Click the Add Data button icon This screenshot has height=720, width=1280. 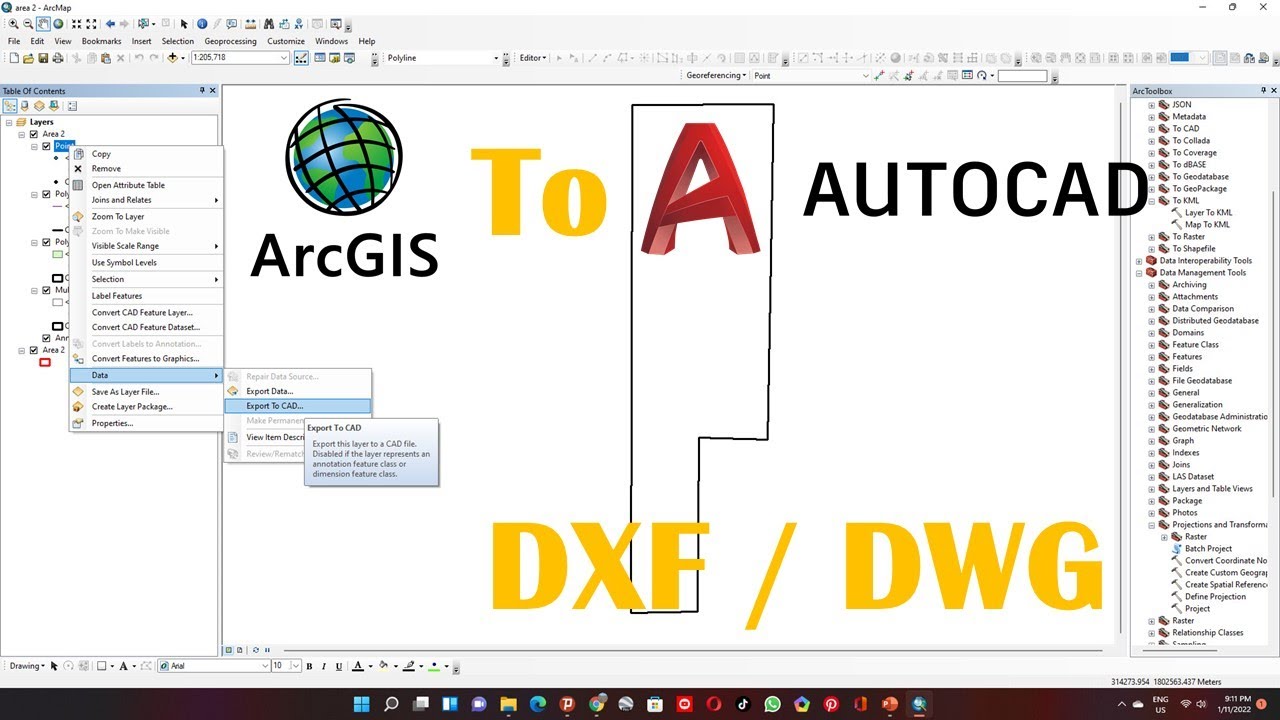[x=172, y=58]
